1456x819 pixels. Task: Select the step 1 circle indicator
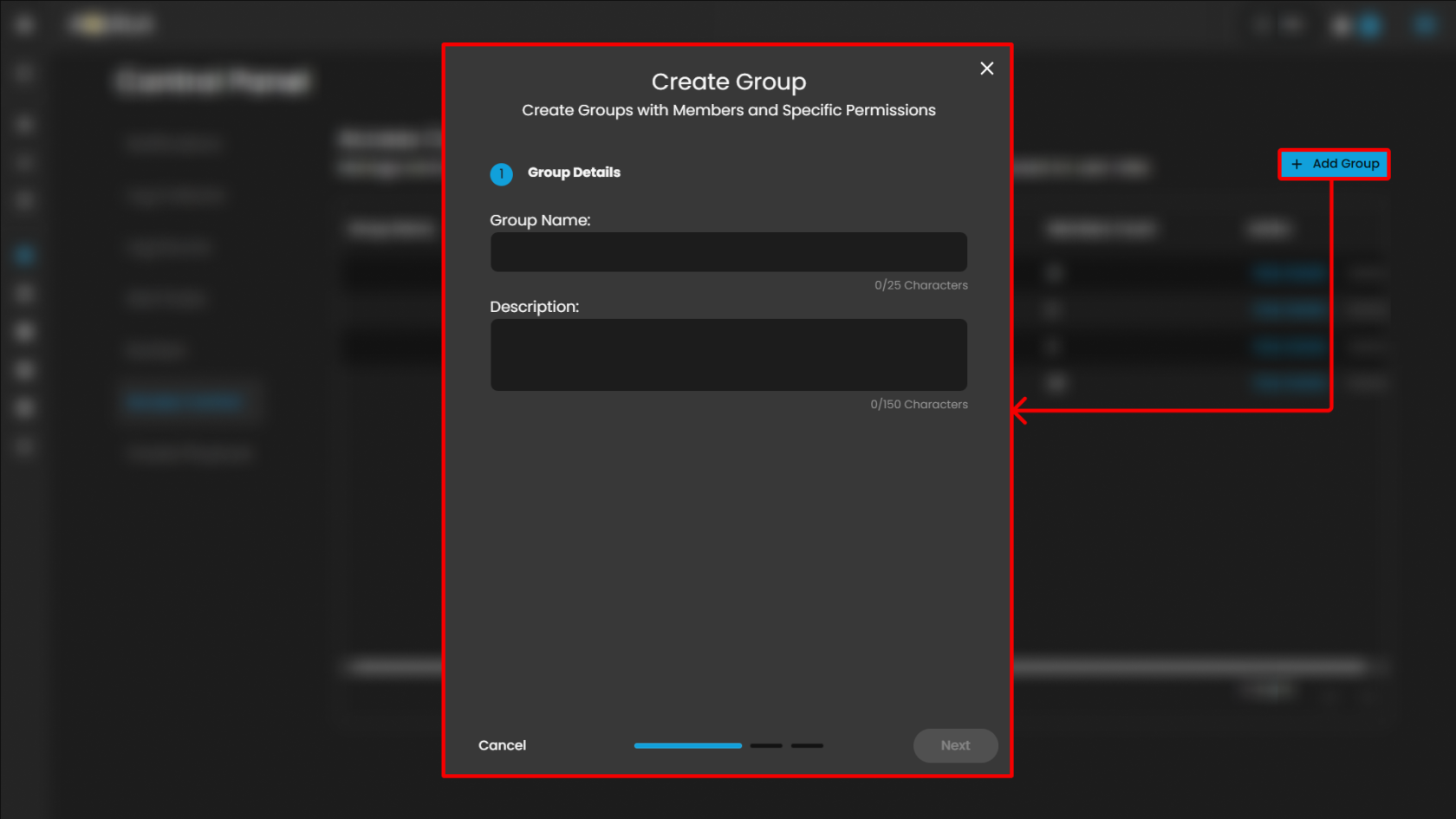coord(501,173)
